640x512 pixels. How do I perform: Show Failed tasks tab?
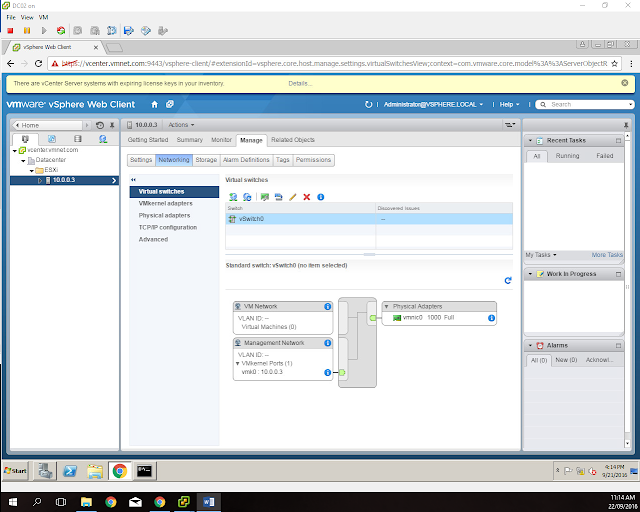(x=604, y=156)
